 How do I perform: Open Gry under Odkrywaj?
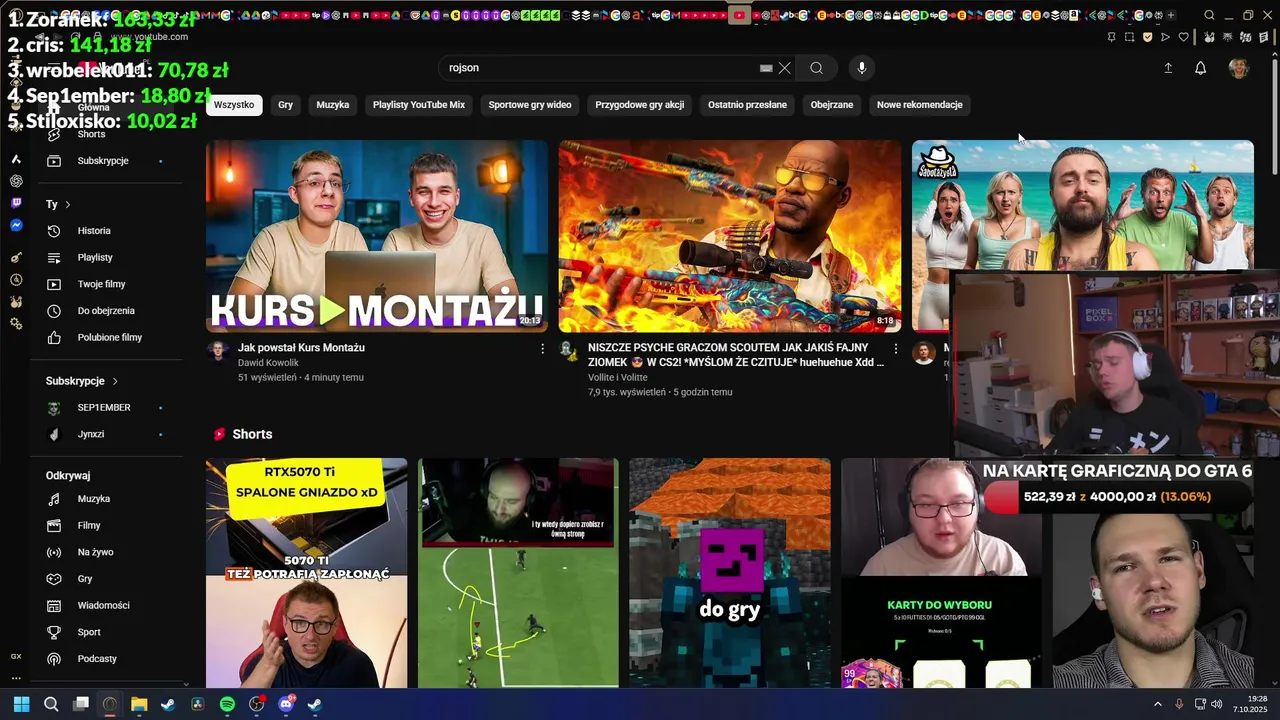[107, 579]
